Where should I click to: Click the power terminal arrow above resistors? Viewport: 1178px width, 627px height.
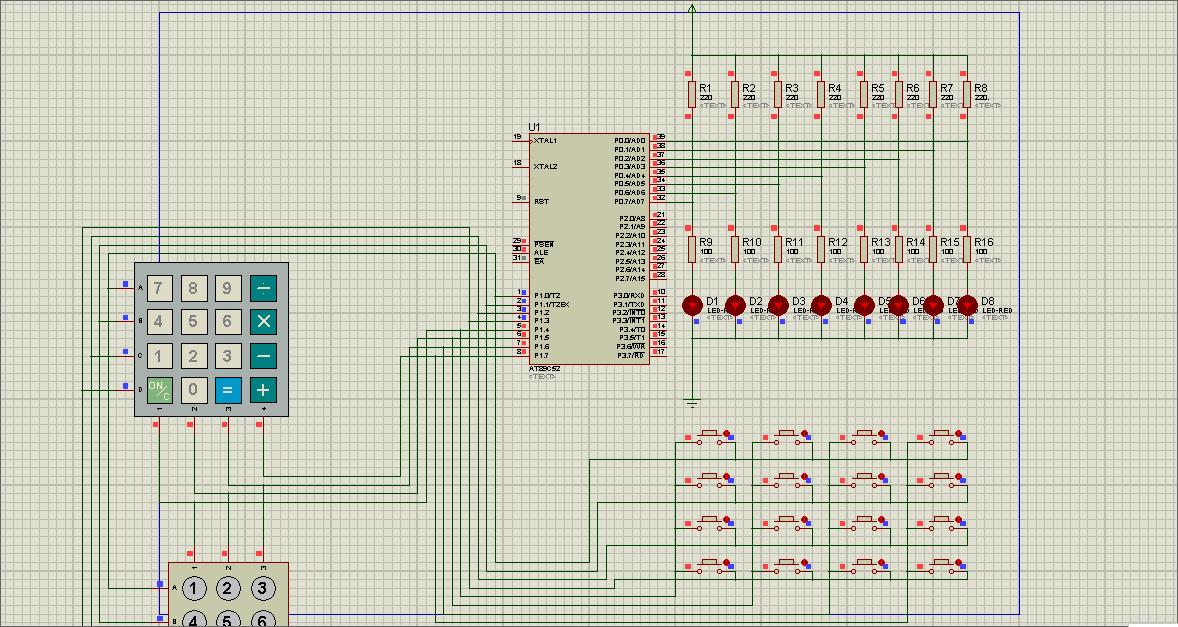(x=691, y=9)
